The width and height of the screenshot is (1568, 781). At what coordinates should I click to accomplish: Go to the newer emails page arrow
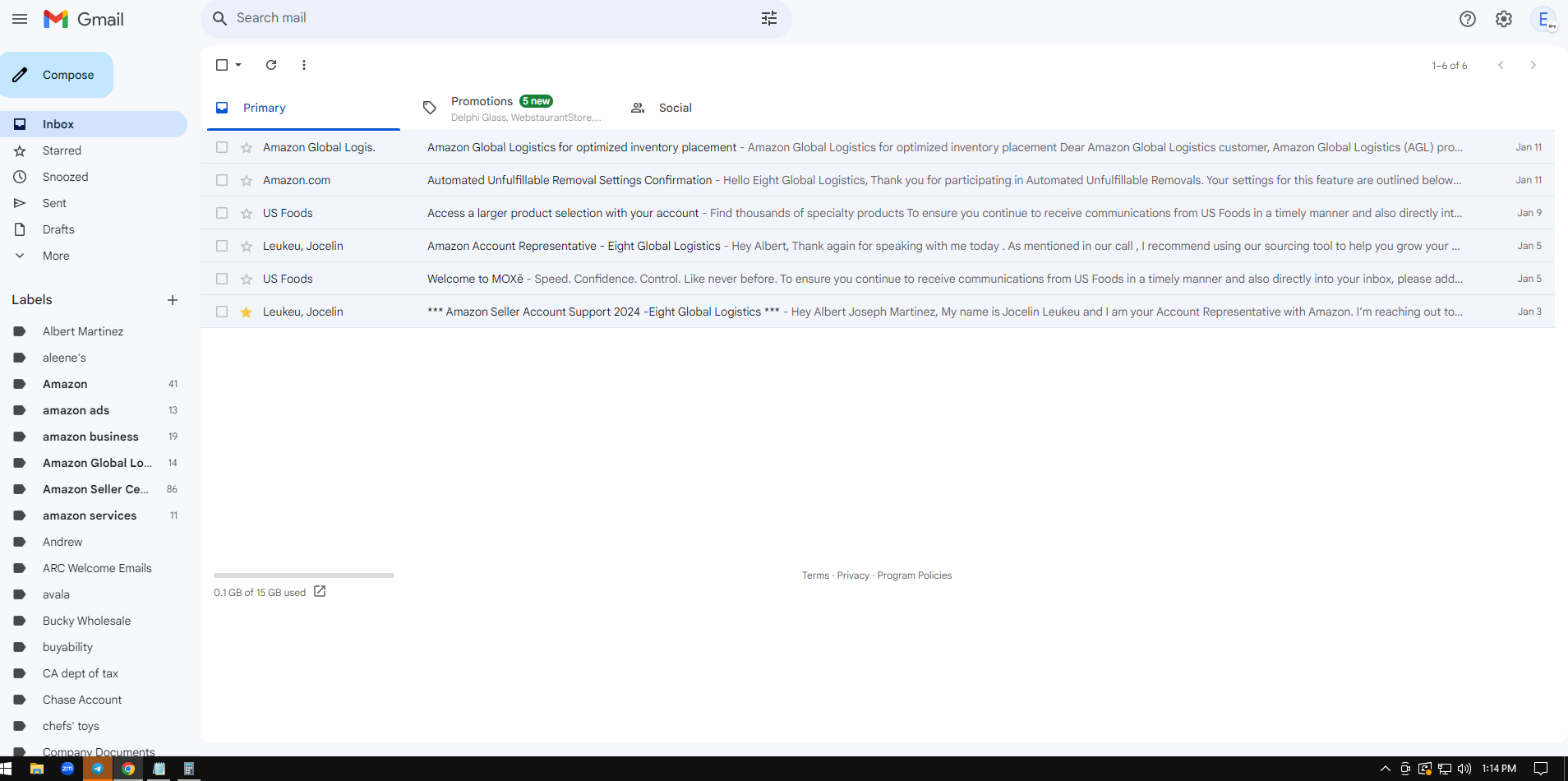[x=1501, y=65]
